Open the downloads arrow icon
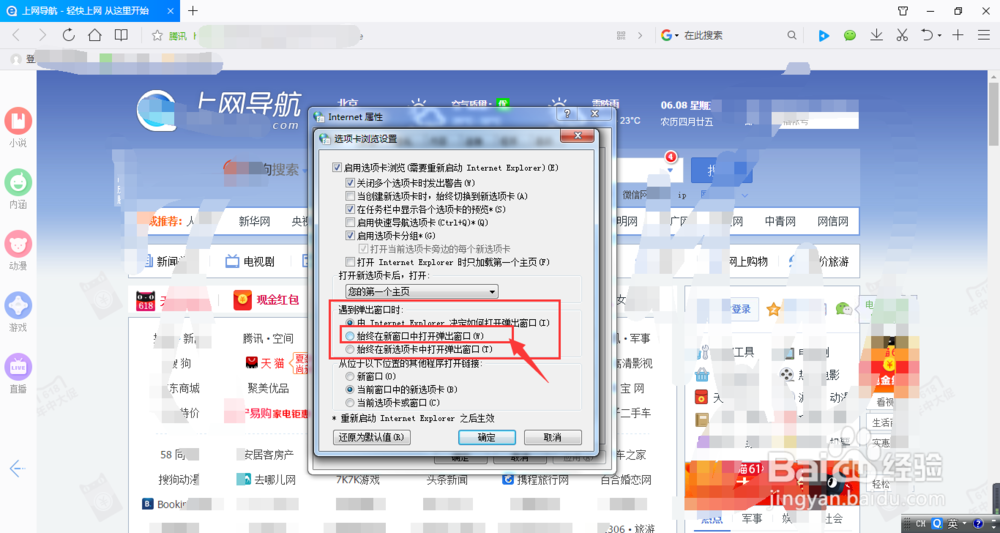The height and width of the screenshot is (533, 1000). [877, 35]
